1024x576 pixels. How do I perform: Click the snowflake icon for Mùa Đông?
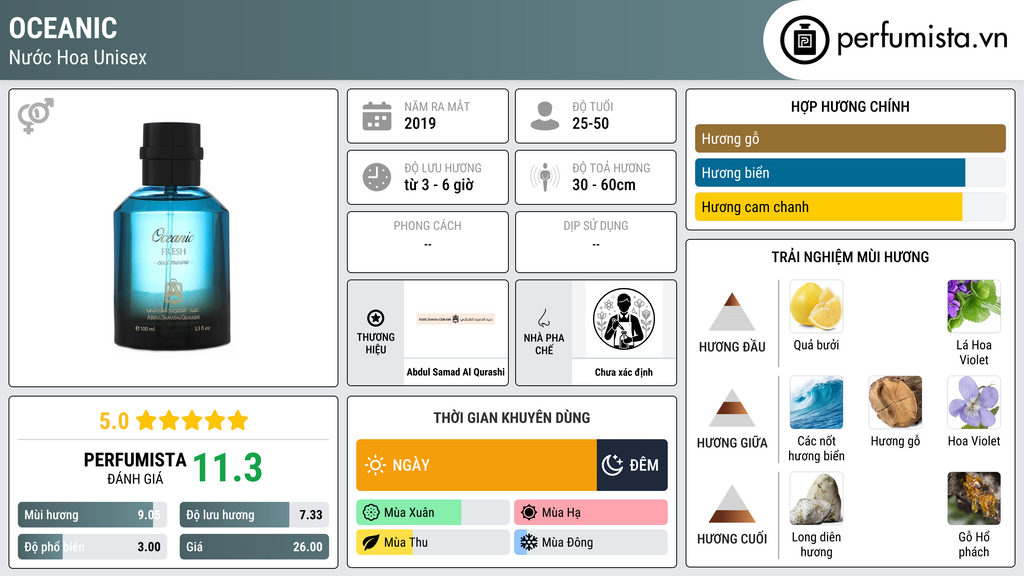click(x=529, y=542)
